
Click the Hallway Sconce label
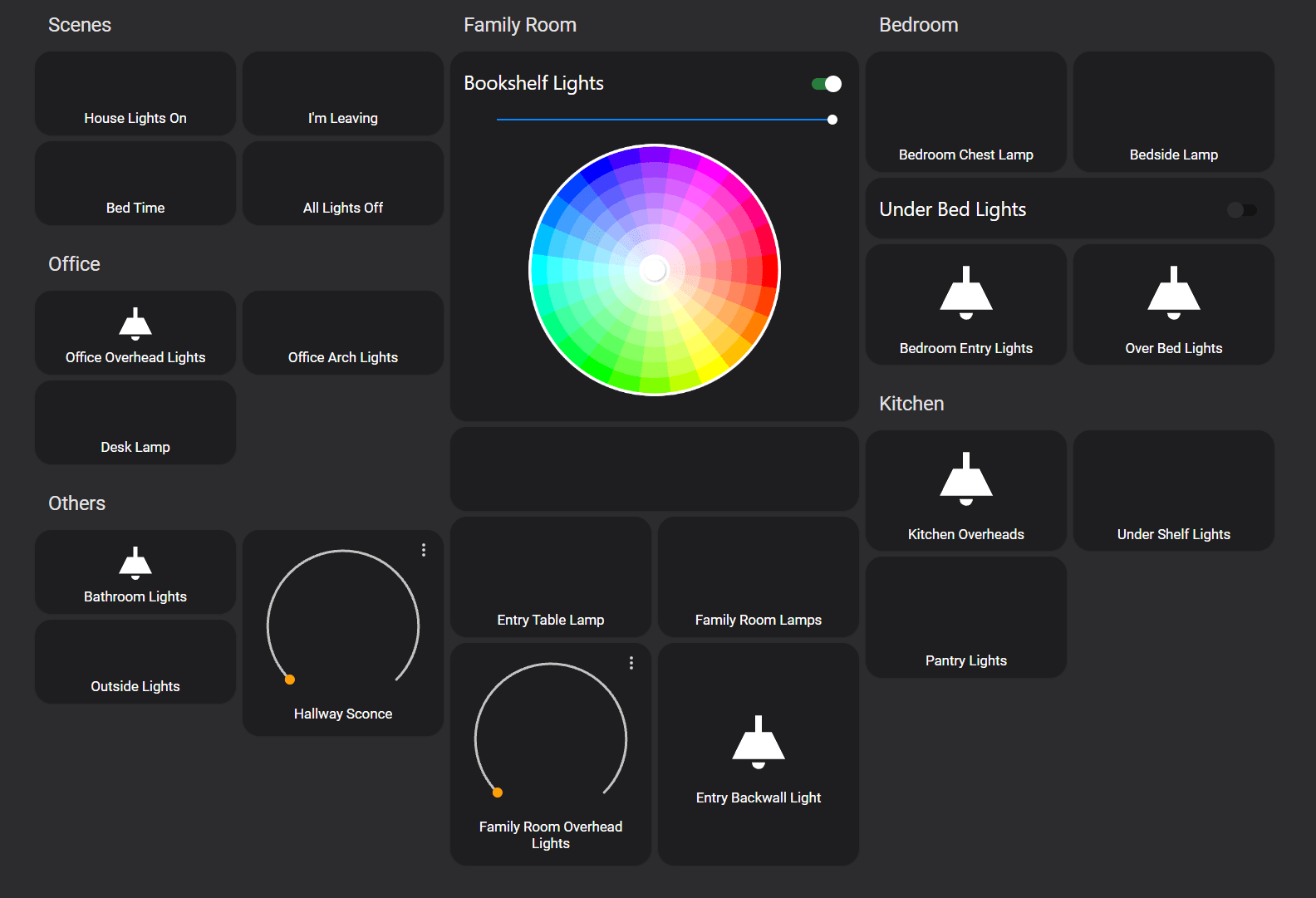point(343,714)
